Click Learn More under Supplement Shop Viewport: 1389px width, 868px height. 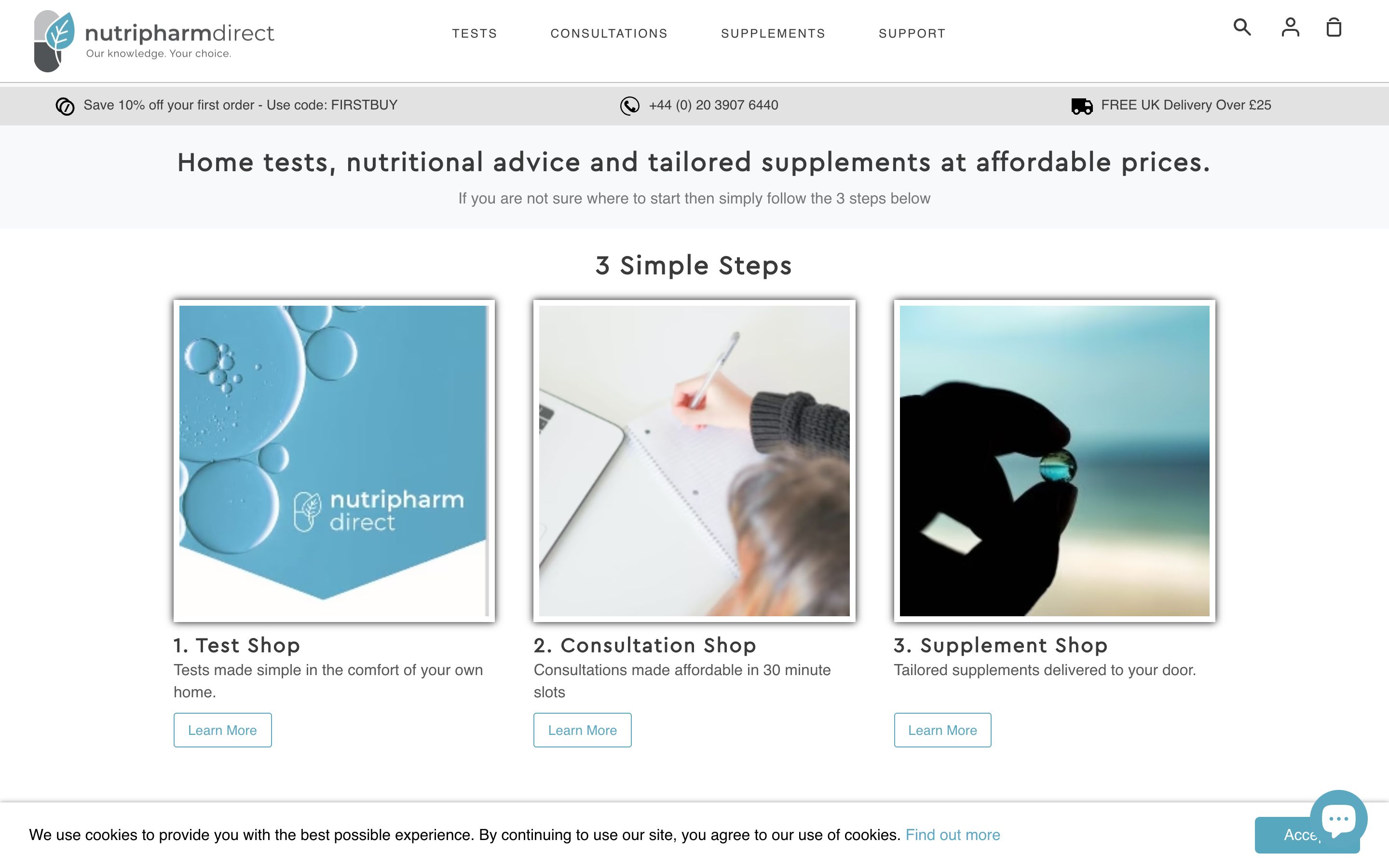click(942, 730)
